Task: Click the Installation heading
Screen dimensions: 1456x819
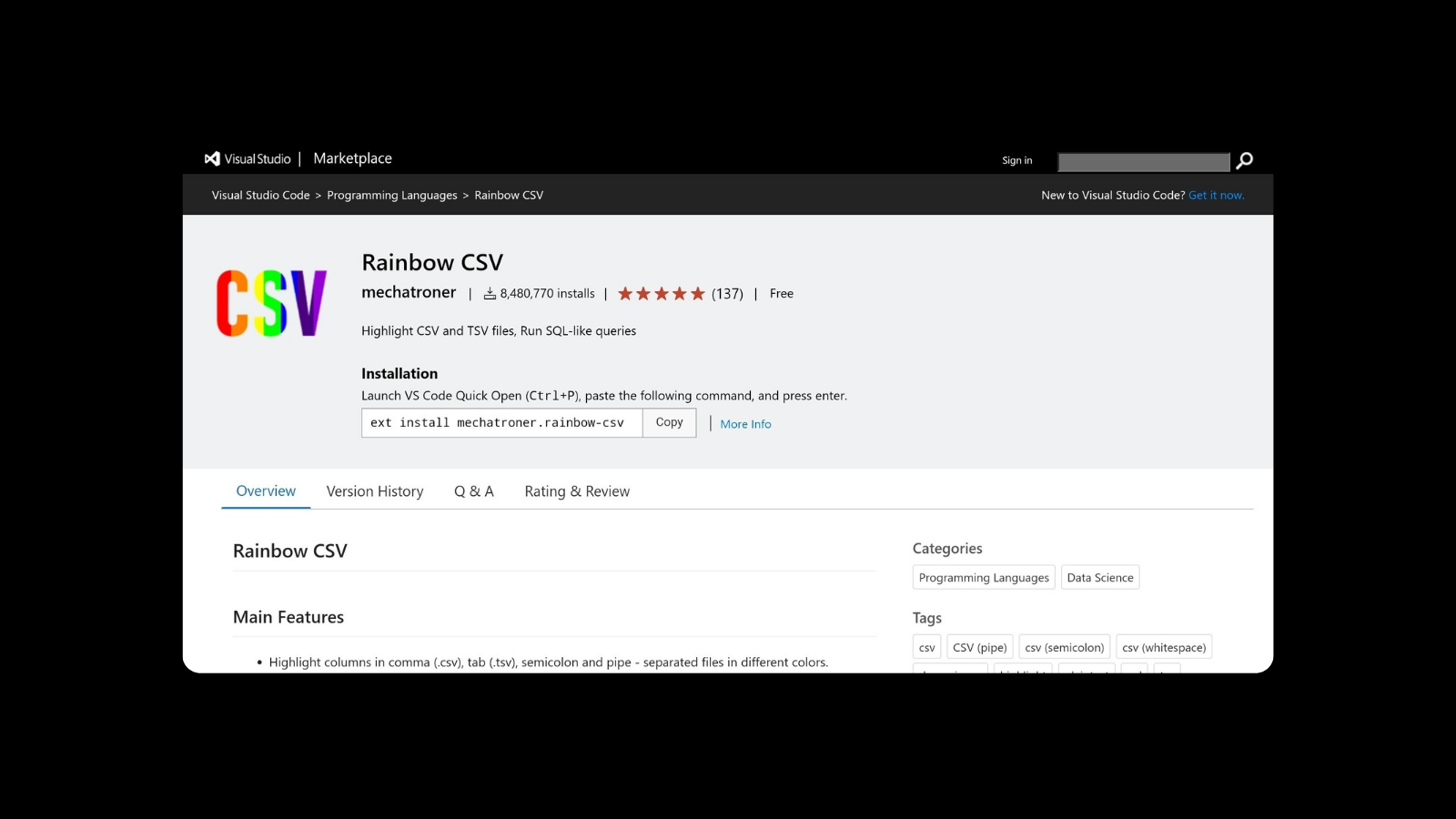Action: 399,373
